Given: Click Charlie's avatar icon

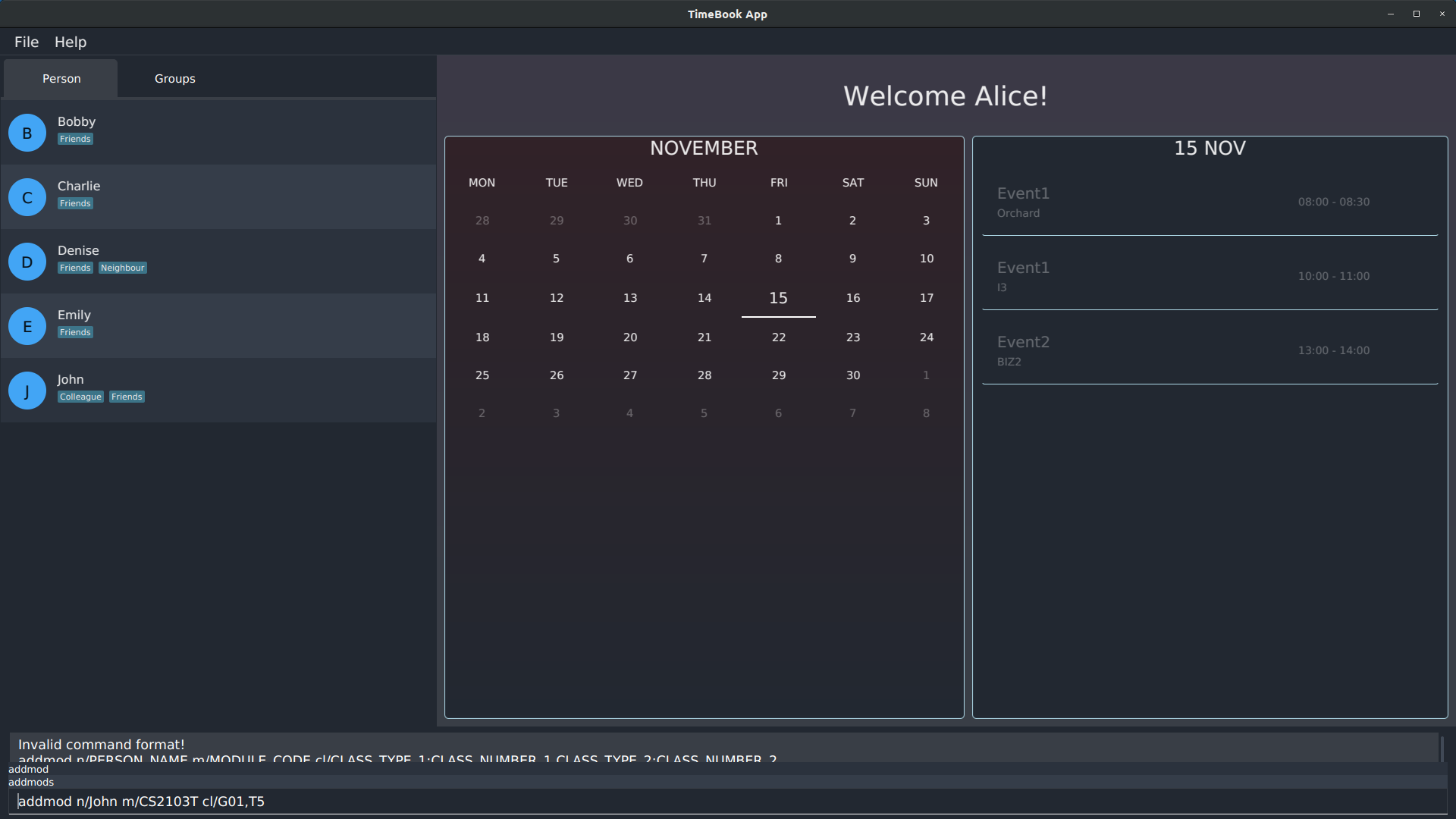Looking at the screenshot, I should pyautogui.click(x=27, y=197).
